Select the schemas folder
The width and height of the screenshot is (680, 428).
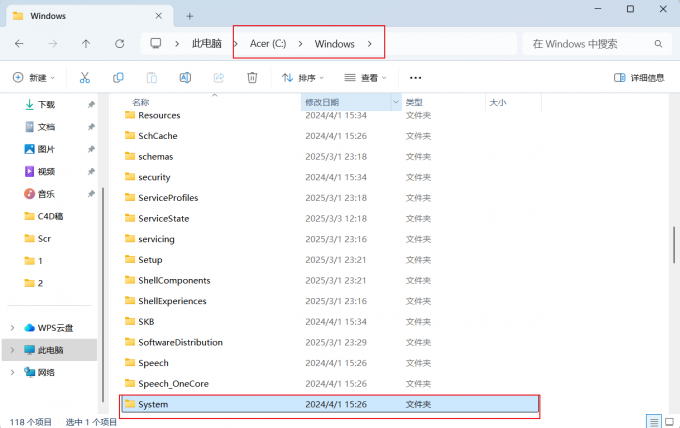[155, 157]
